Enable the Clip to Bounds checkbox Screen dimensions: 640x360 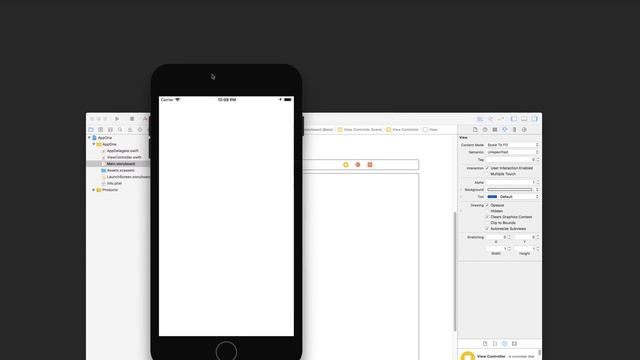487,223
